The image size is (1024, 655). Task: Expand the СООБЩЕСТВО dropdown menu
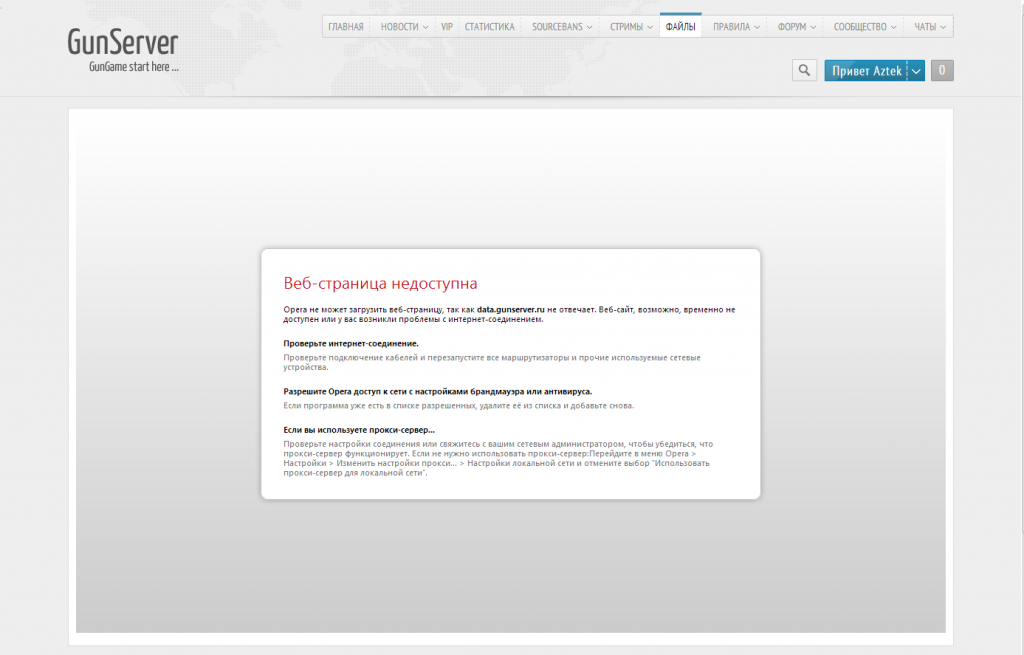[x=865, y=27]
